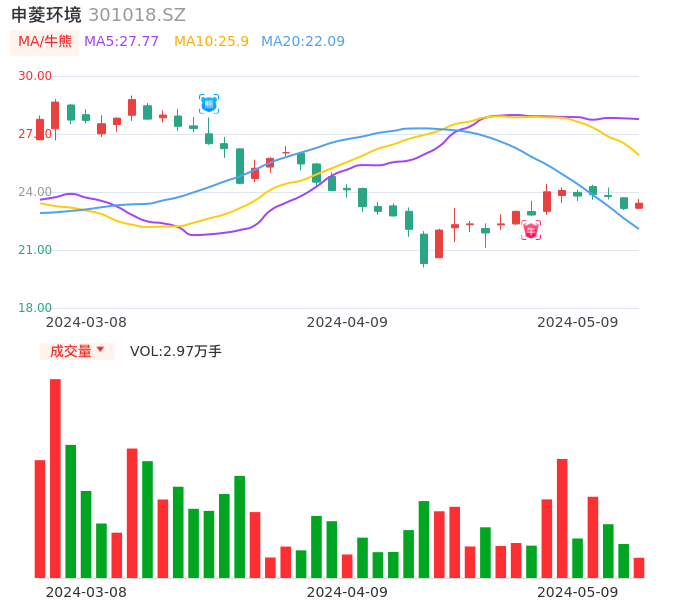Viewport: 686px width, 606px height.
Task: Click the tallest red volume bar
Action: tap(55, 478)
